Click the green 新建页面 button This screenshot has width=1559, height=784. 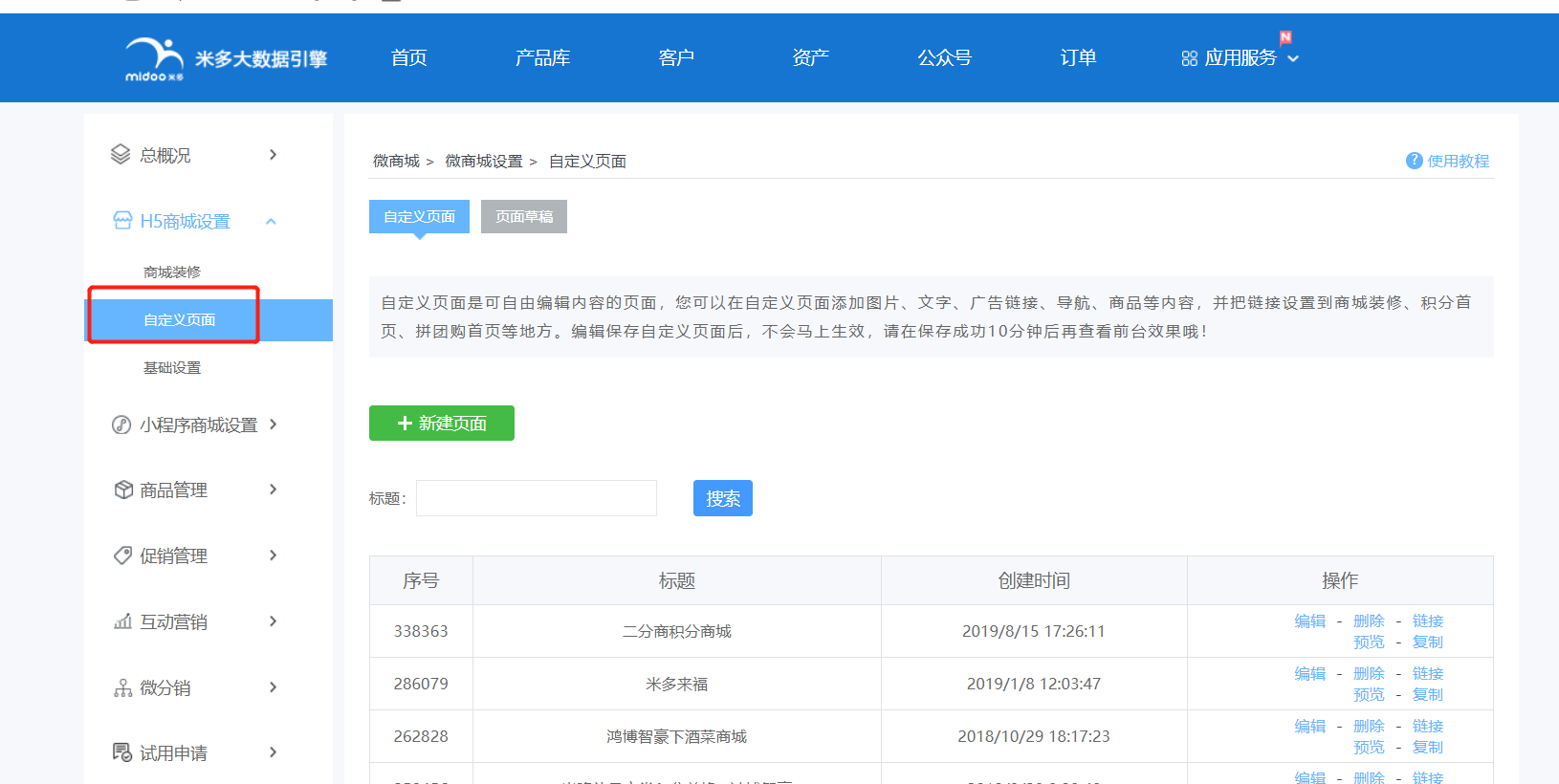(442, 423)
